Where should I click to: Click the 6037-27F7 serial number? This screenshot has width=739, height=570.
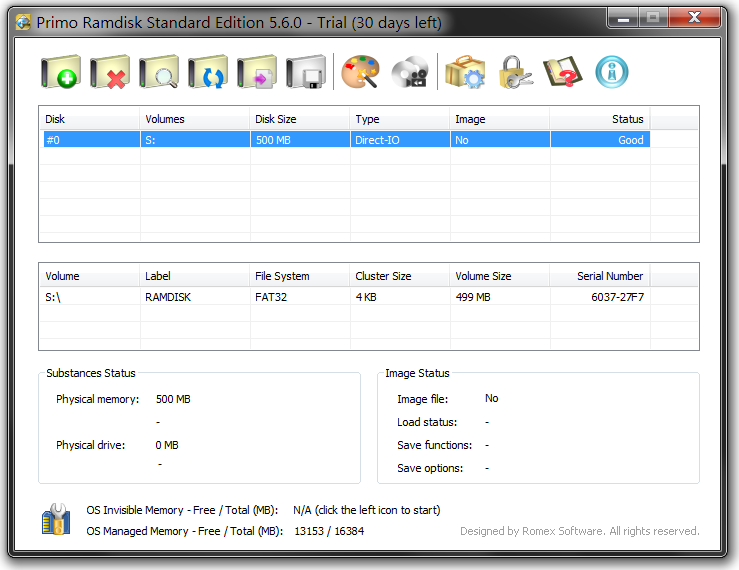click(x=617, y=297)
